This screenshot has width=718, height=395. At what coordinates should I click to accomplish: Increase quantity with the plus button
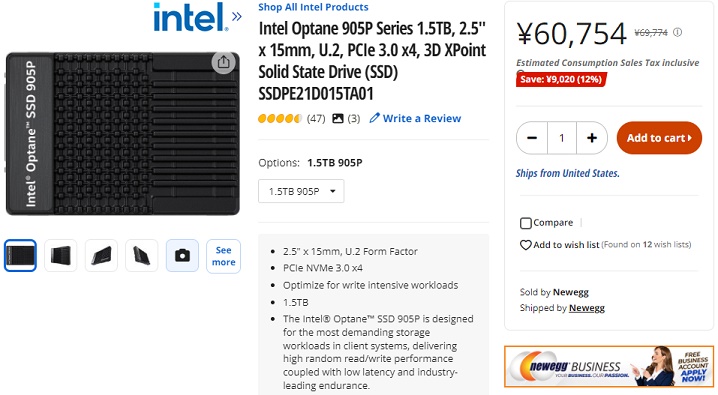[592, 138]
